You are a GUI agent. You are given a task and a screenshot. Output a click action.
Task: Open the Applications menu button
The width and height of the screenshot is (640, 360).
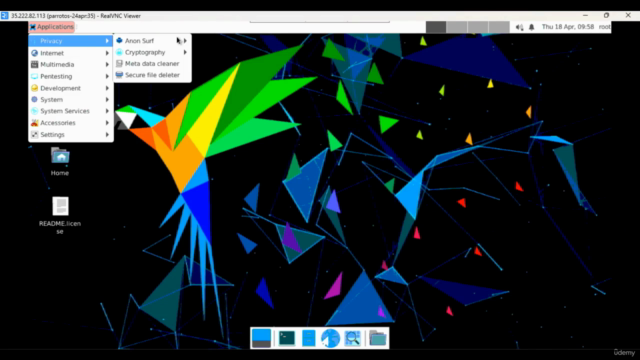point(51,27)
